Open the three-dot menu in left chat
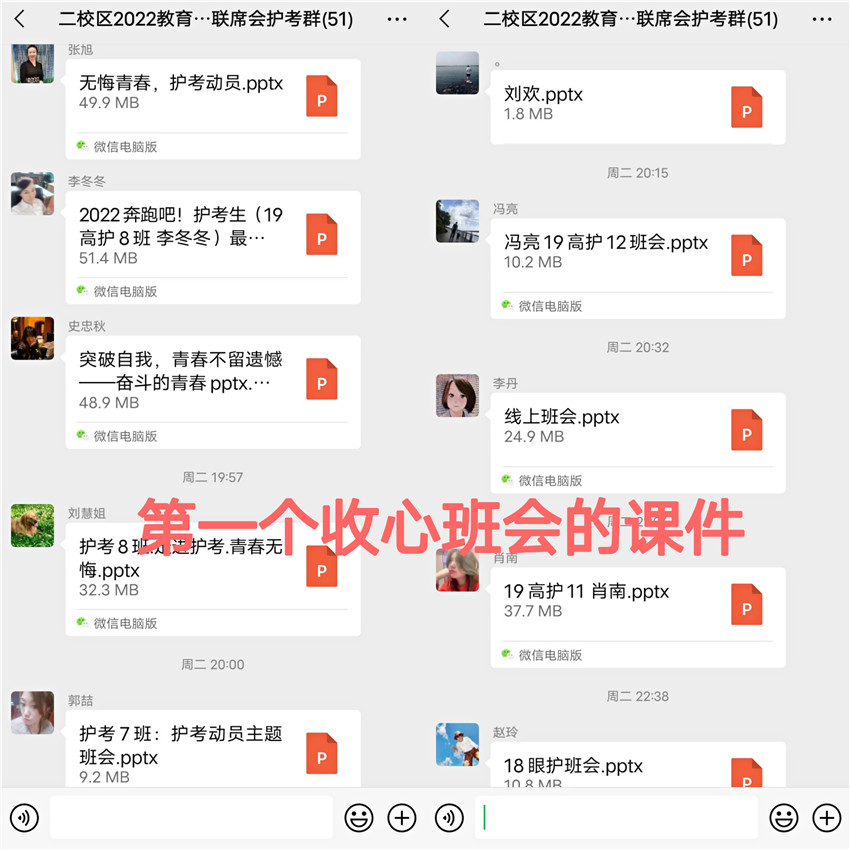The width and height of the screenshot is (850, 850). [397, 20]
